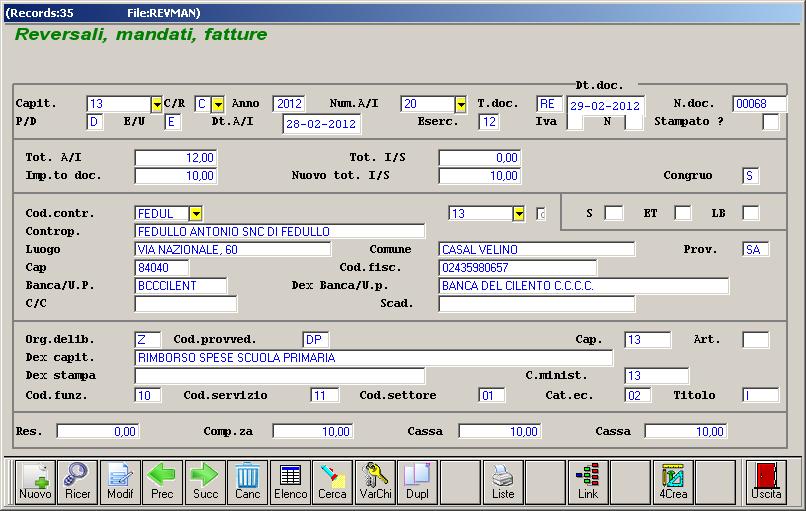806x511 pixels.
Task: Click the Tot. I/S field 0,00
Action: tap(480, 158)
